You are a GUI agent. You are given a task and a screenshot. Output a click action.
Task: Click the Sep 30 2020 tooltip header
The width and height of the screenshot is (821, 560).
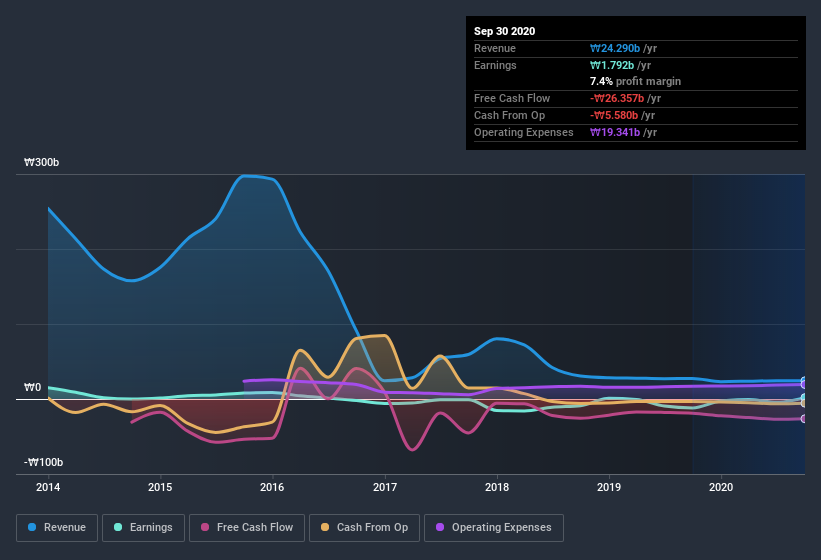pyautogui.click(x=504, y=31)
